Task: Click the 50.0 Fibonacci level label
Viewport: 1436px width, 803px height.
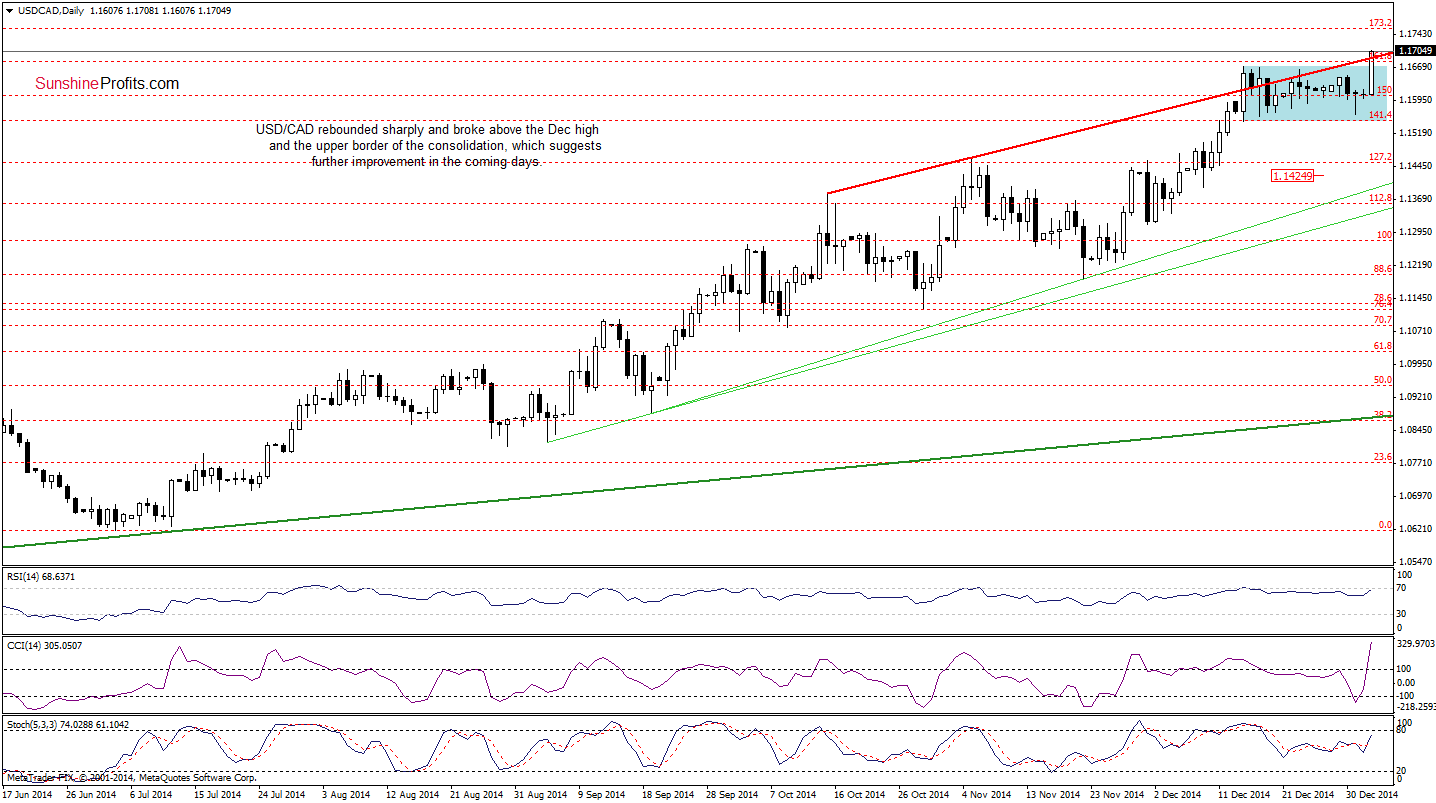Action: pos(1384,380)
